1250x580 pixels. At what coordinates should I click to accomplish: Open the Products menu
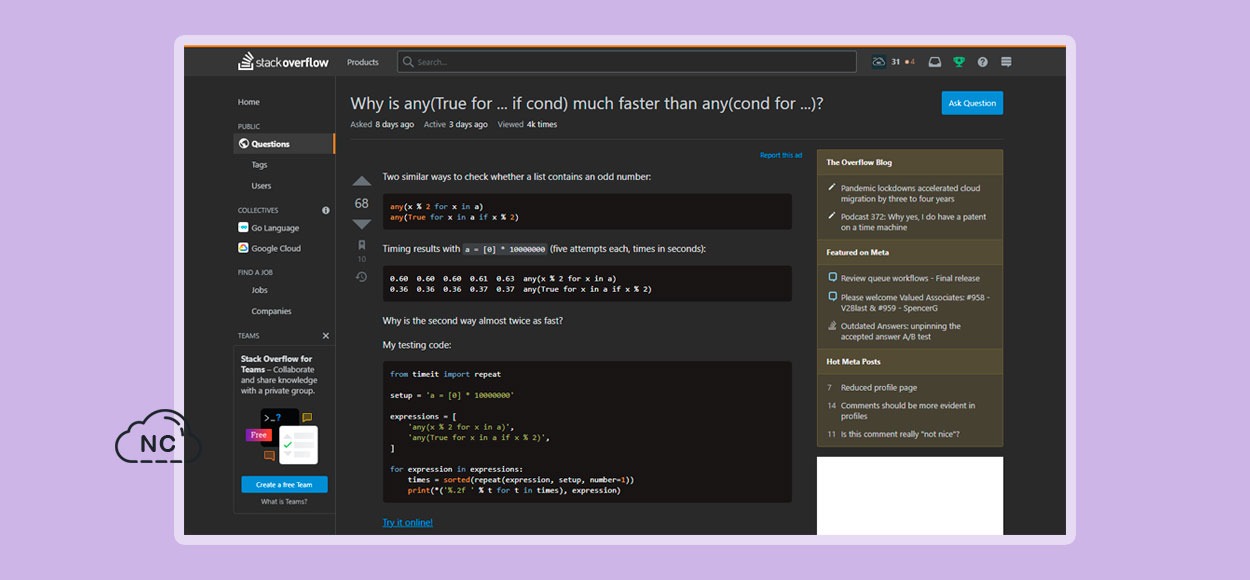pyautogui.click(x=363, y=62)
